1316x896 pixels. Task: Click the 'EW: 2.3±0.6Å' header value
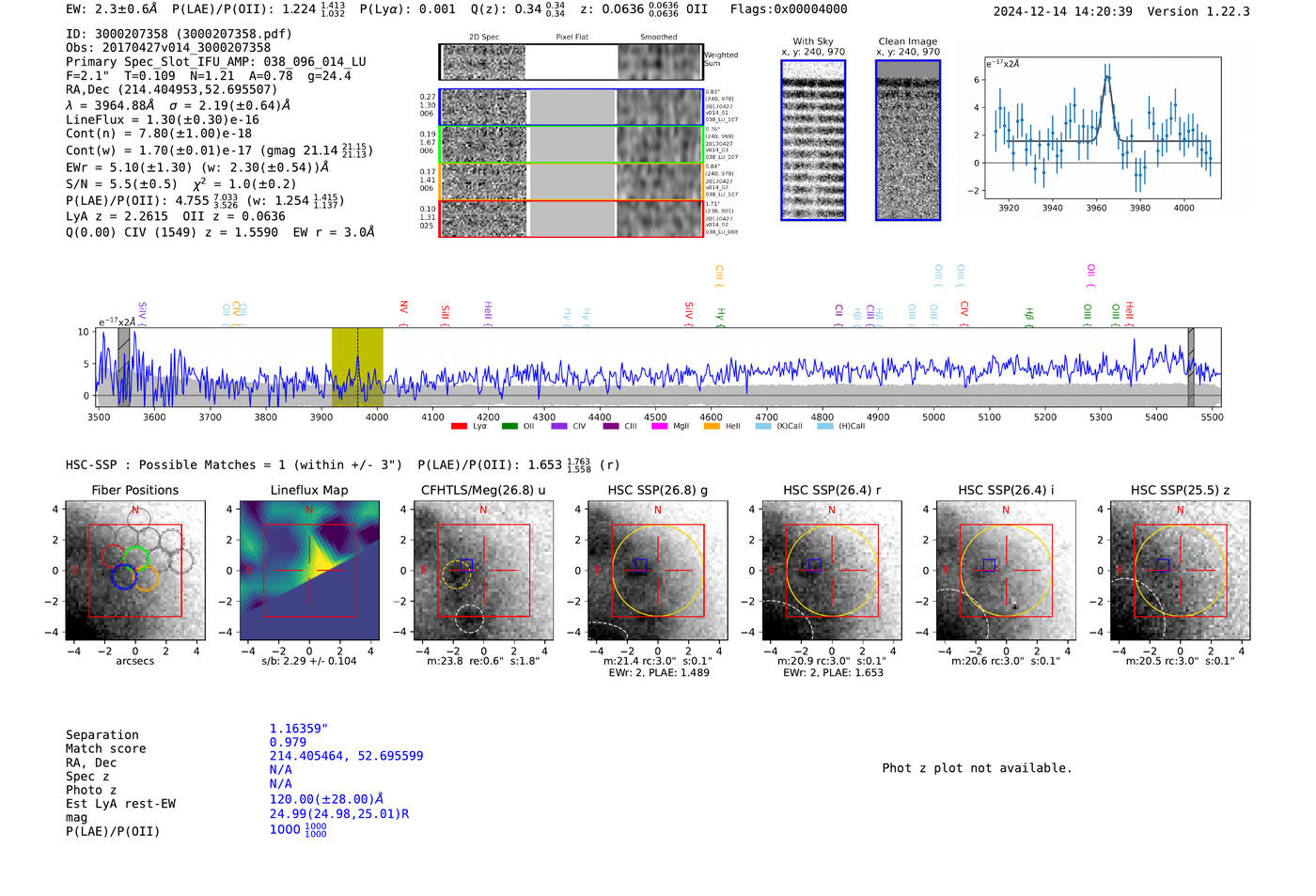tap(112, 9)
